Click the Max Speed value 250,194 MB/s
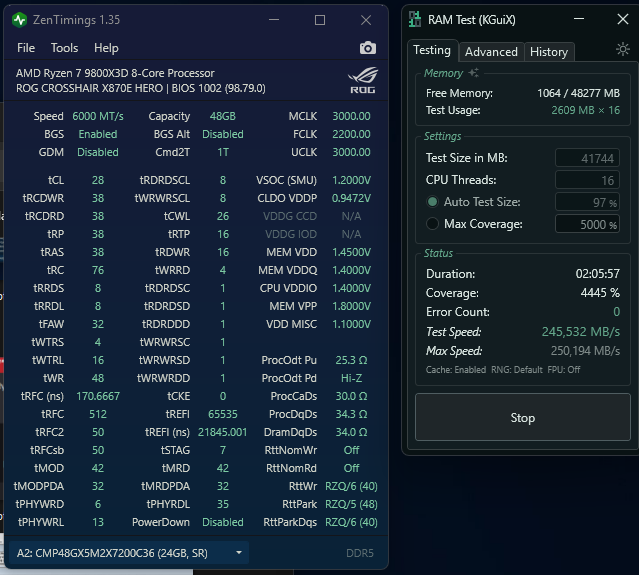This screenshot has height=575, width=639. point(585,351)
